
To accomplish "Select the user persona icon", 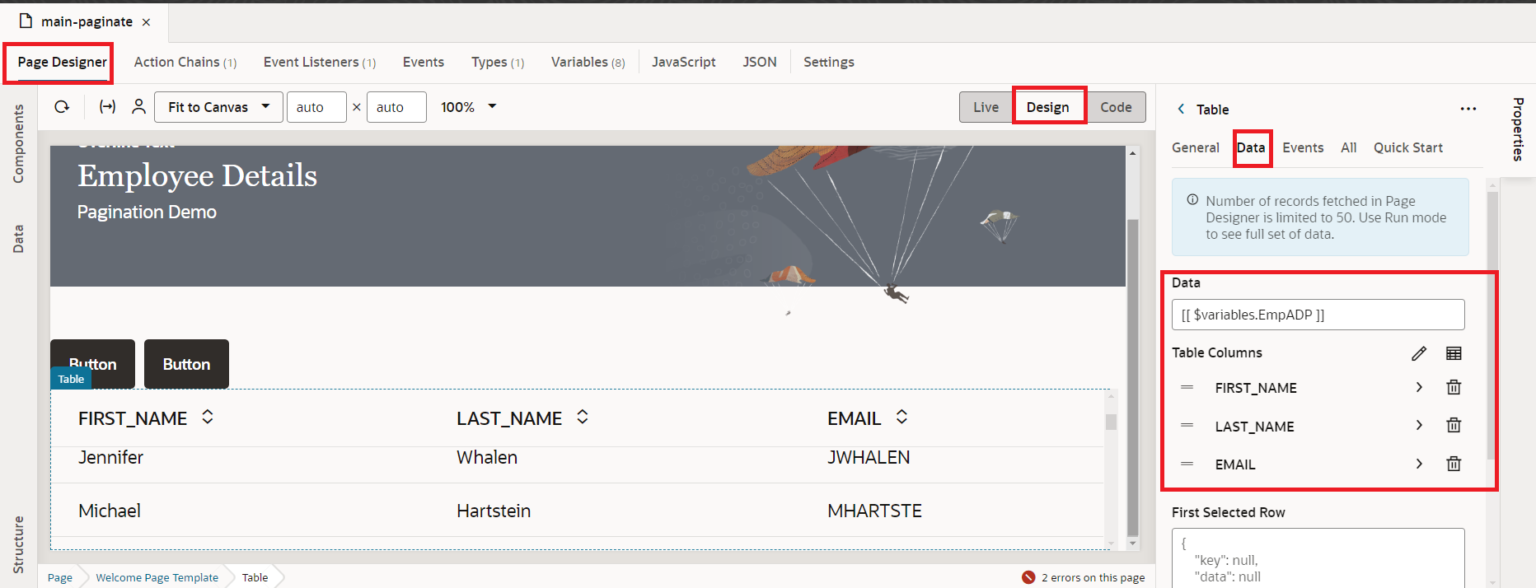I will [138, 107].
